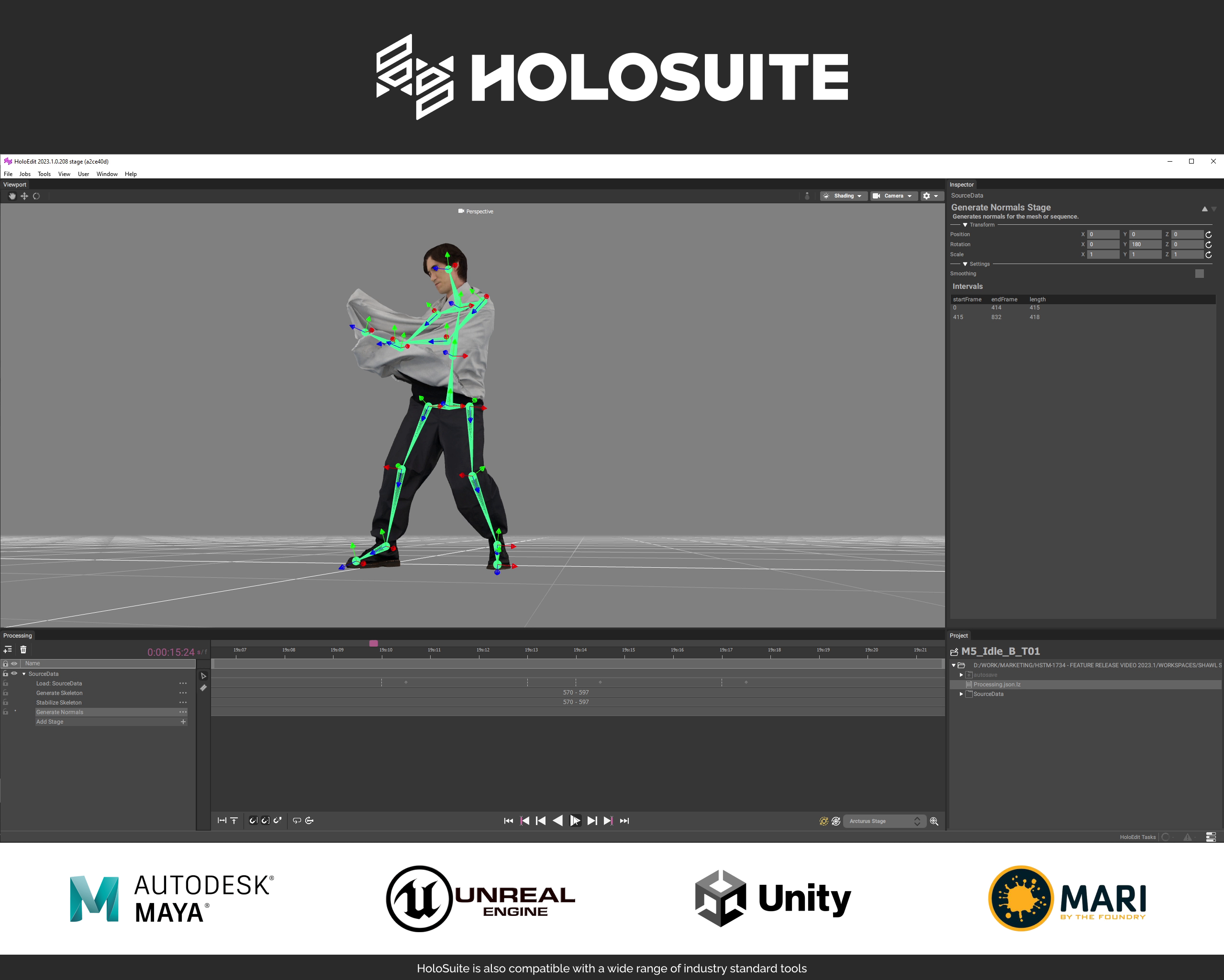Viewport: 1224px width, 980px height.
Task: Click the fit-width timeline icon
Action: [x=222, y=821]
